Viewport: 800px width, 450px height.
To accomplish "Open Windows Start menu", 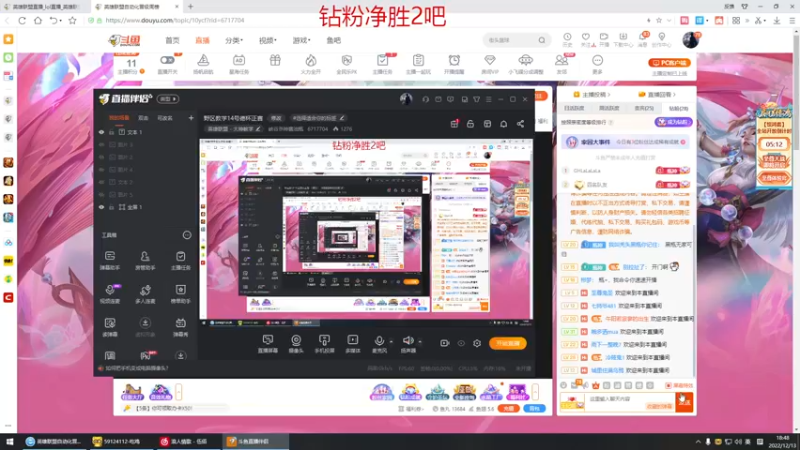I will click(9, 441).
